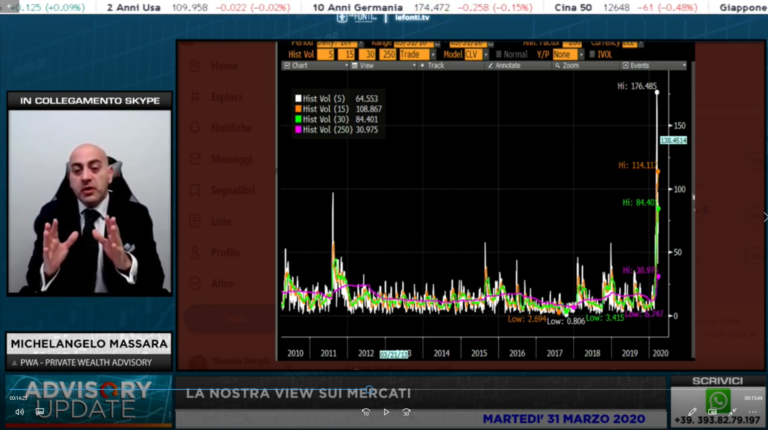The height and width of the screenshot is (430, 768).
Task: Open the View dropdown menu
Action: click(x=383, y=65)
